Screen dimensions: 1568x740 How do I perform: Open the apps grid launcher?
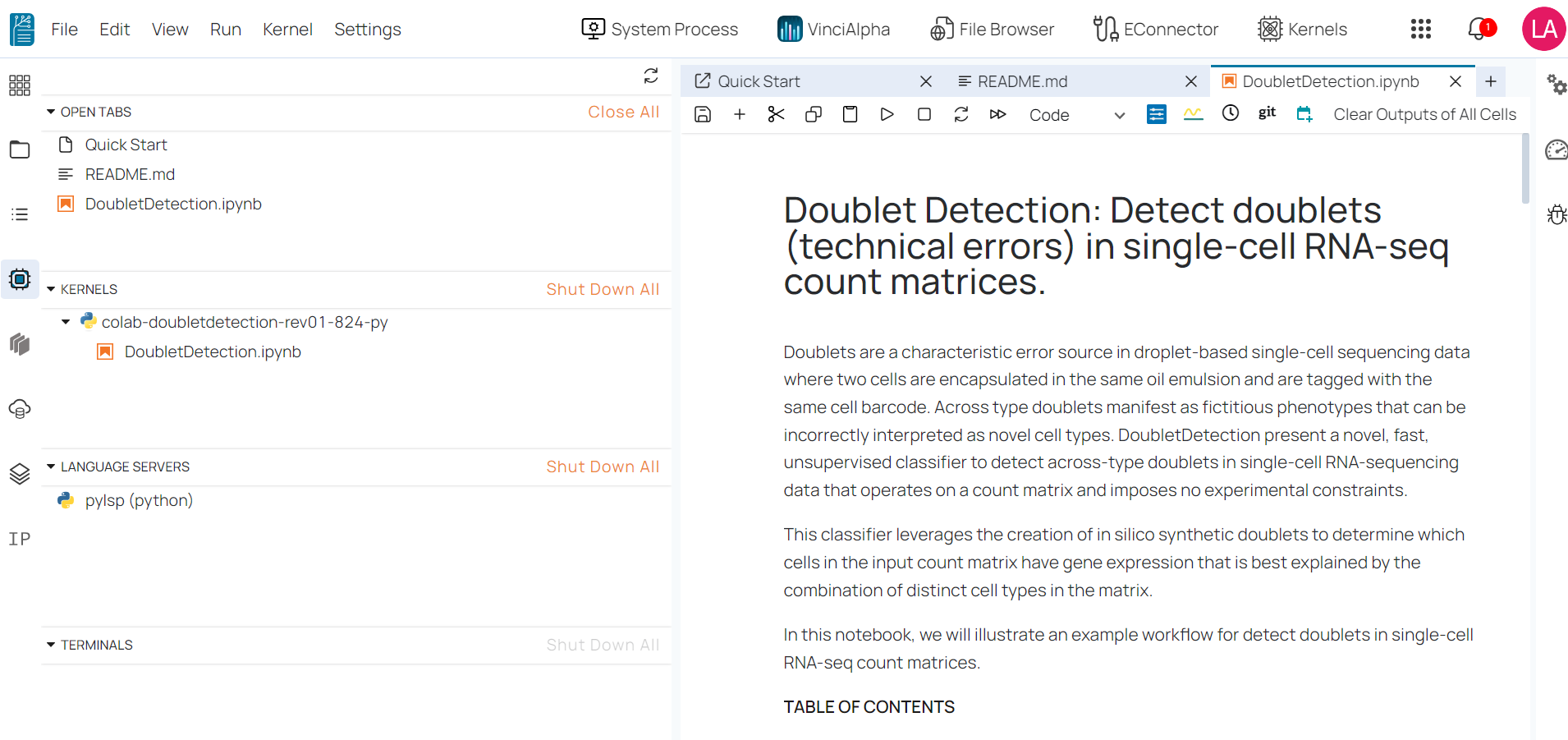click(1421, 30)
